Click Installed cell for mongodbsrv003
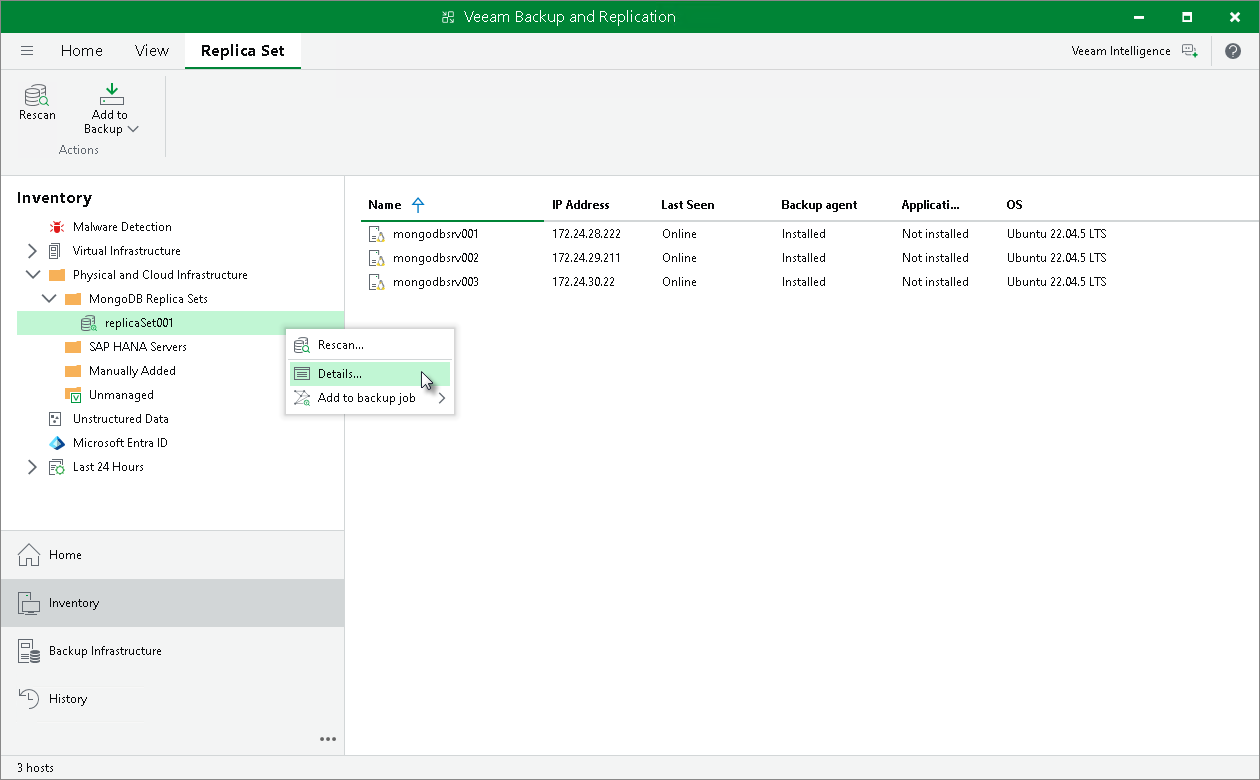1260x780 pixels. click(x=804, y=282)
